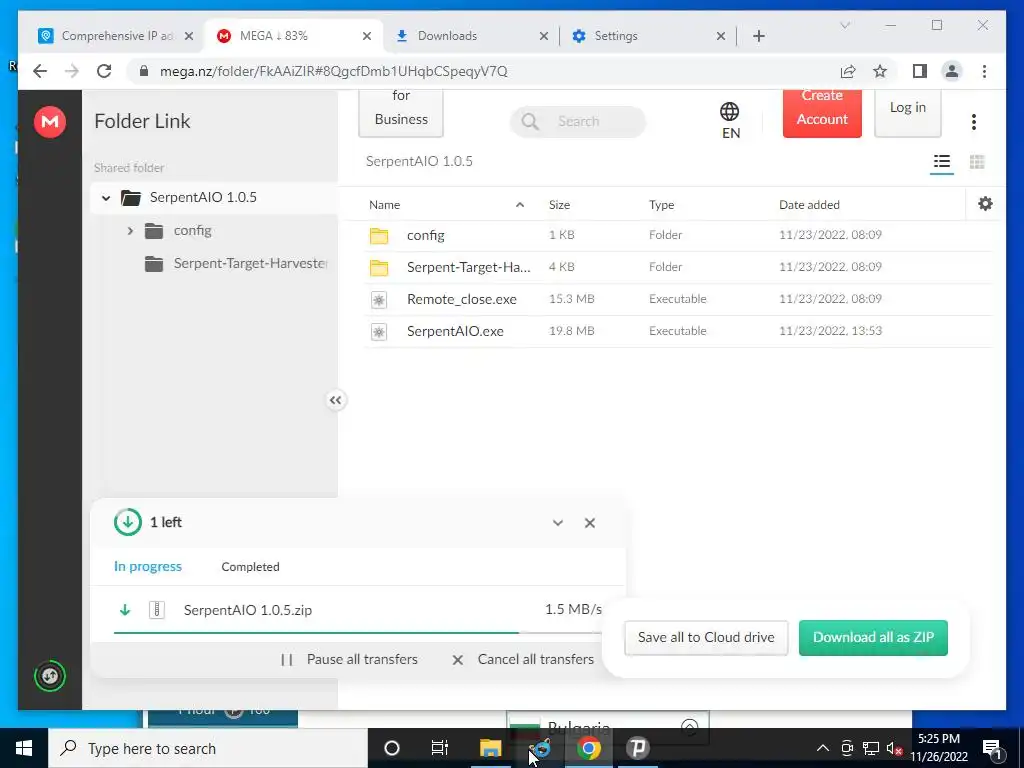Sort by Type column header
Image resolution: width=1024 pixels, height=768 pixels.
[x=661, y=205]
